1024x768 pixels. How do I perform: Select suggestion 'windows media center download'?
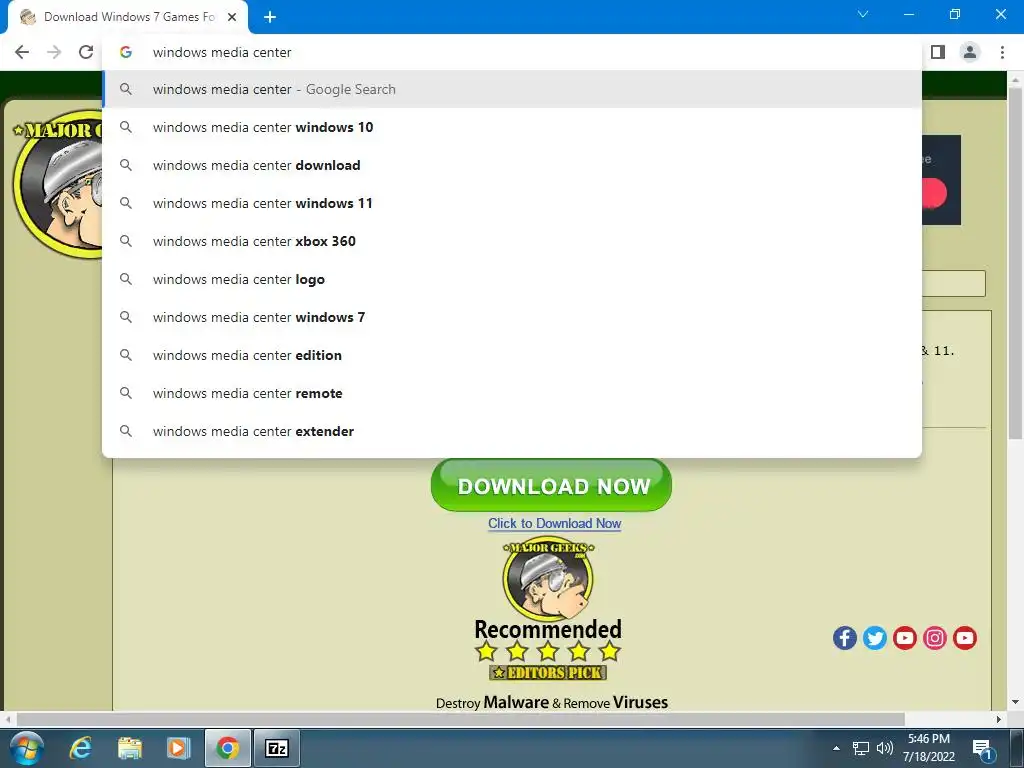click(512, 165)
